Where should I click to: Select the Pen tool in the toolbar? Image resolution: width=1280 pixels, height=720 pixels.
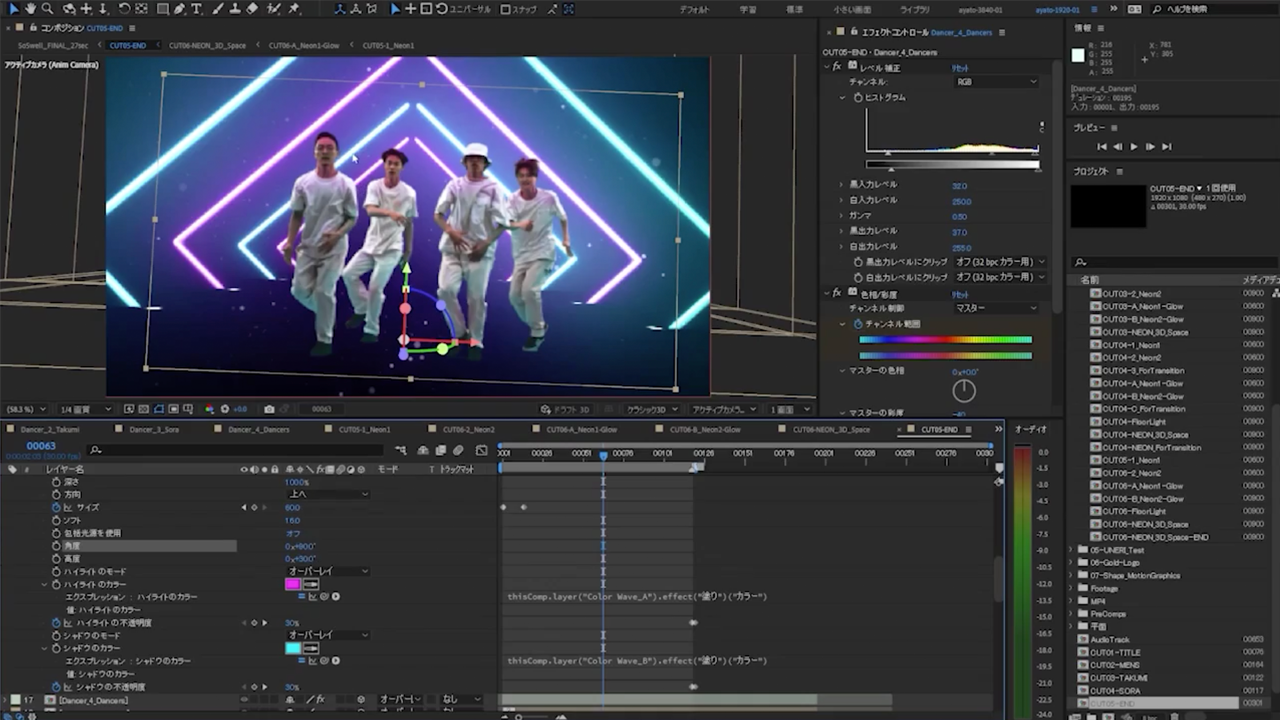pos(178,9)
